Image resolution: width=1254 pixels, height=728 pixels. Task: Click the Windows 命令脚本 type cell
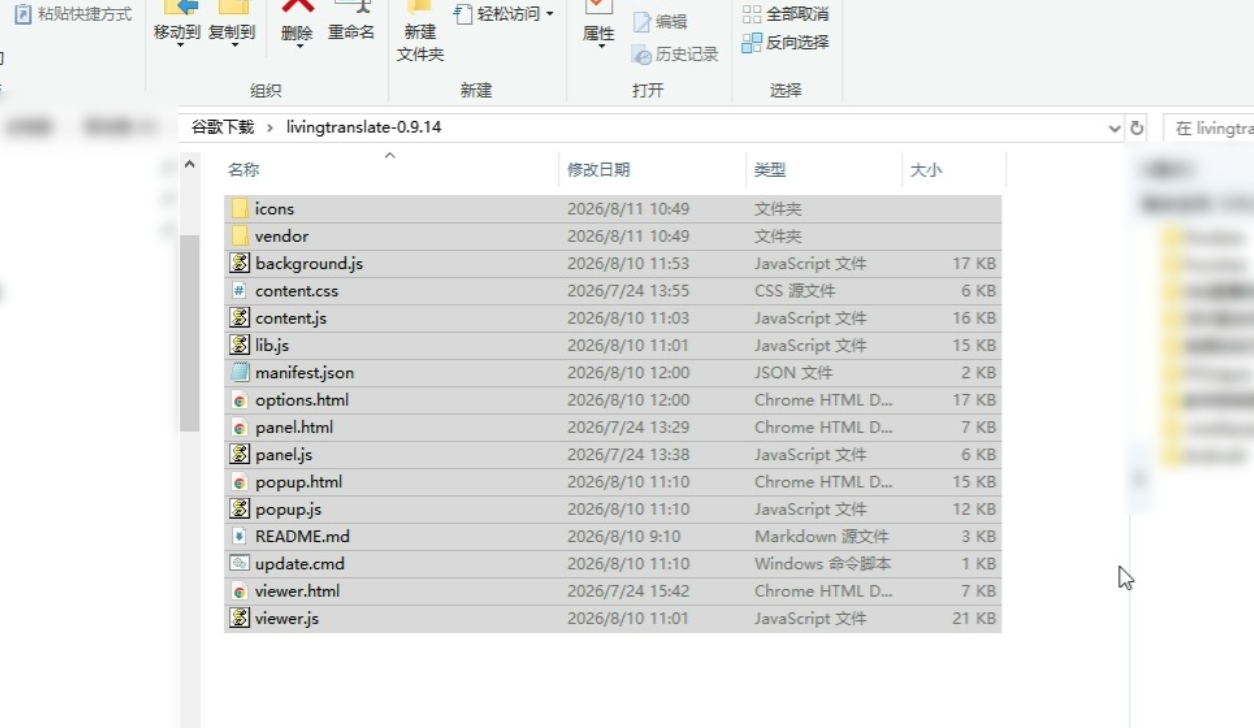coord(822,563)
